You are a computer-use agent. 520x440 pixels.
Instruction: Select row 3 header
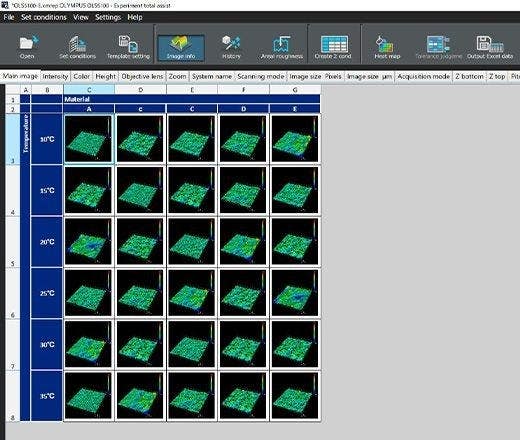coord(13,139)
